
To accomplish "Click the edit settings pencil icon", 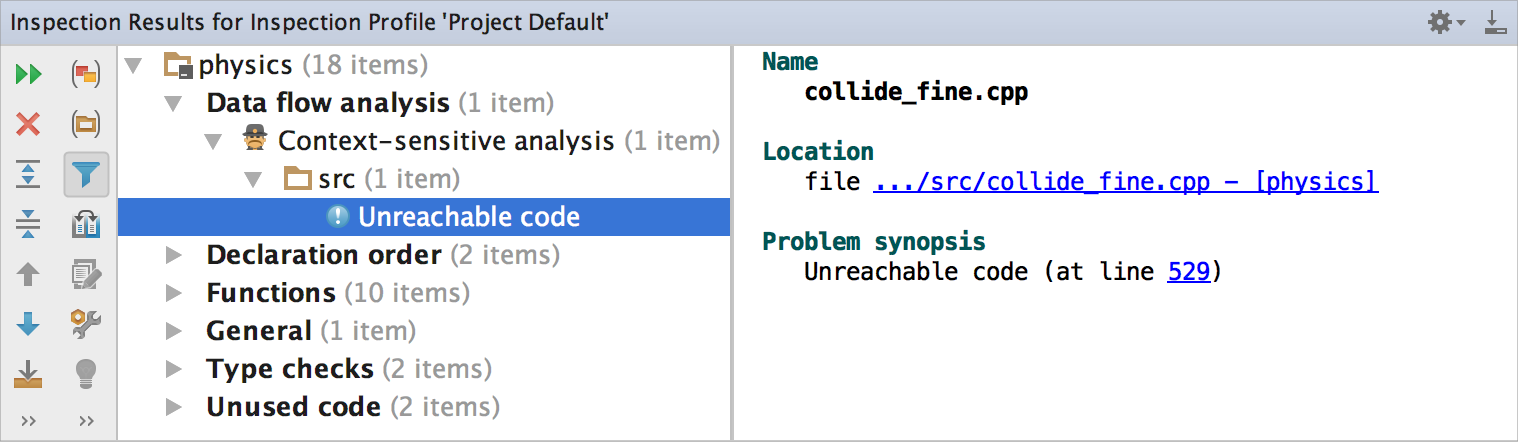I will tap(86, 274).
